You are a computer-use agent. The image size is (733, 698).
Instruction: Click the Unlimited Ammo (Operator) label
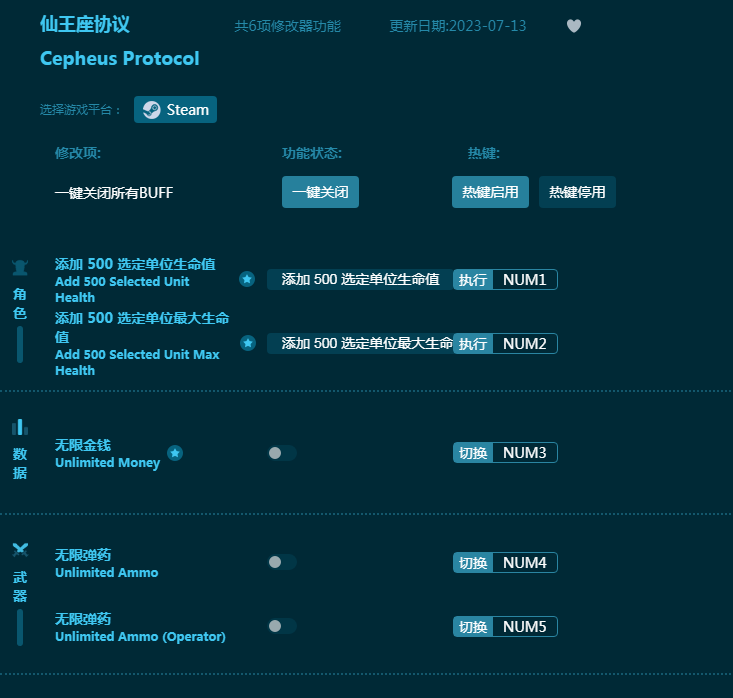tap(140, 636)
